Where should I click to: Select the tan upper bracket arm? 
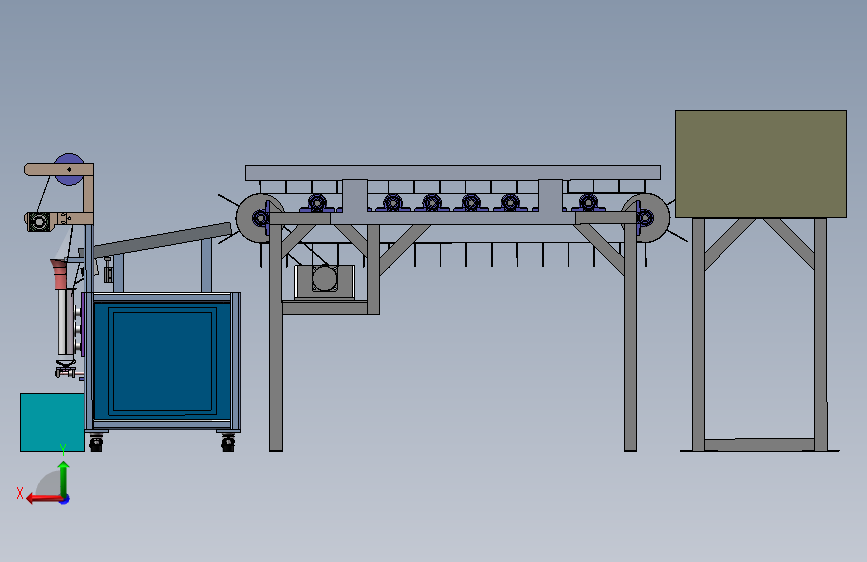point(59,169)
